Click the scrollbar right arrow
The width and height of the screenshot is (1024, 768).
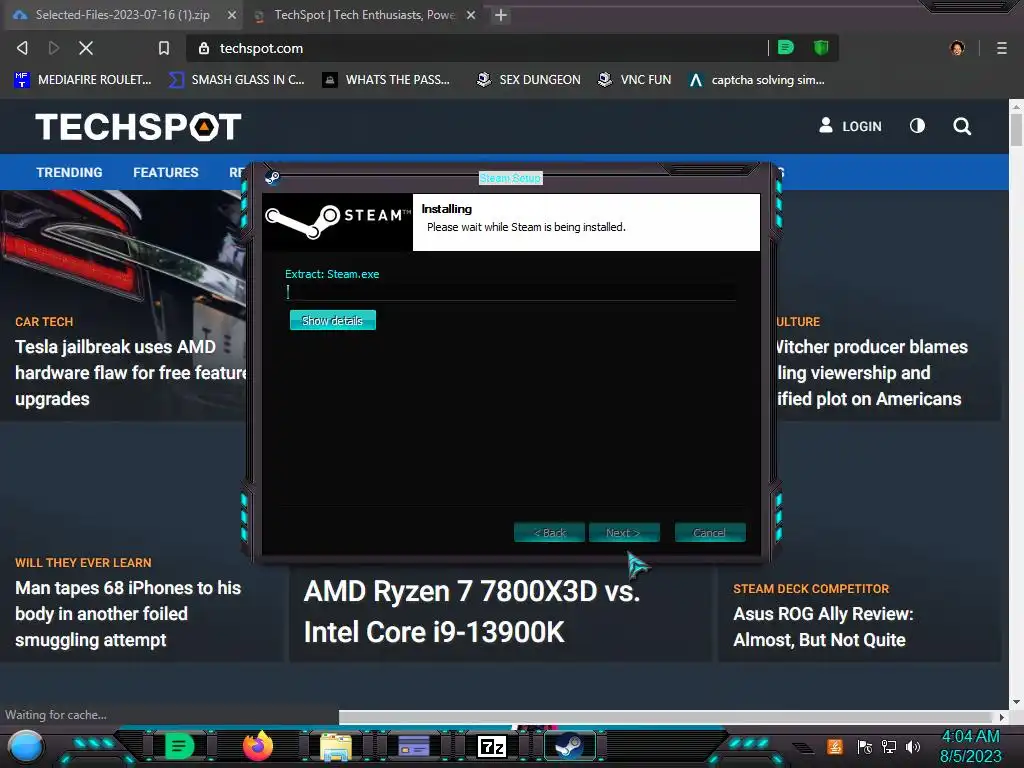point(1002,717)
